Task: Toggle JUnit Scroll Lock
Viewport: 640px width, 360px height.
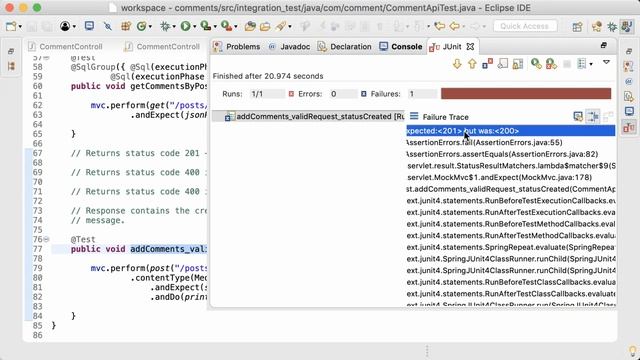Action: pyautogui.click(x=518, y=64)
